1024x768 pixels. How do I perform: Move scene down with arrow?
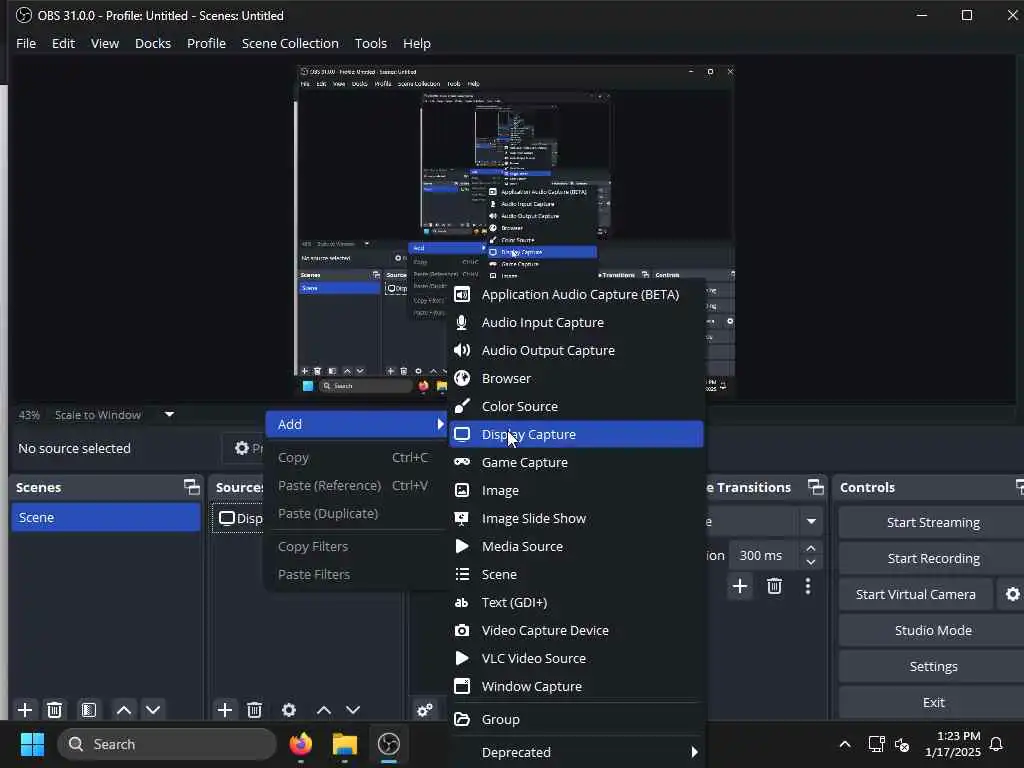153,710
